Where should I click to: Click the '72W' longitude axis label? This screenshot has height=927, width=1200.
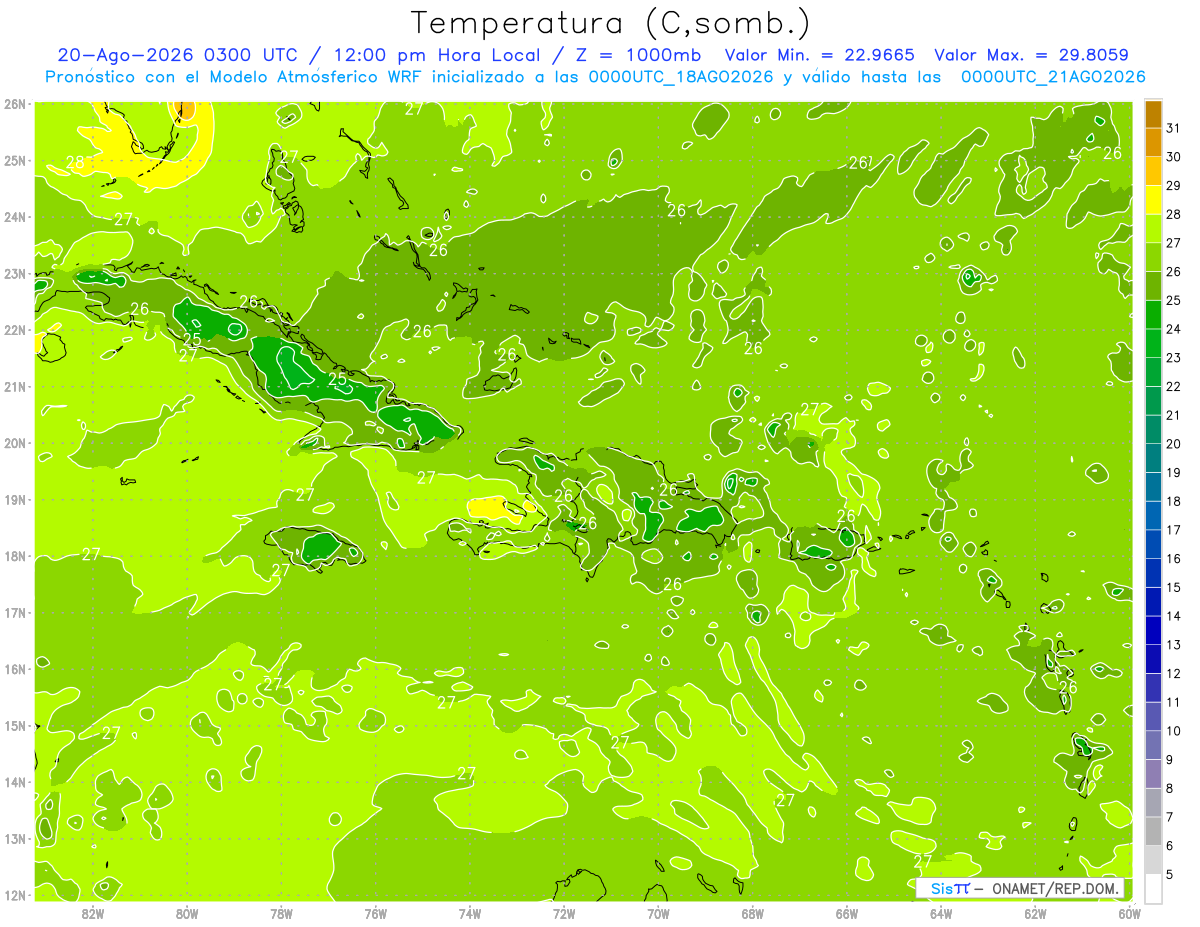click(564, 913)
